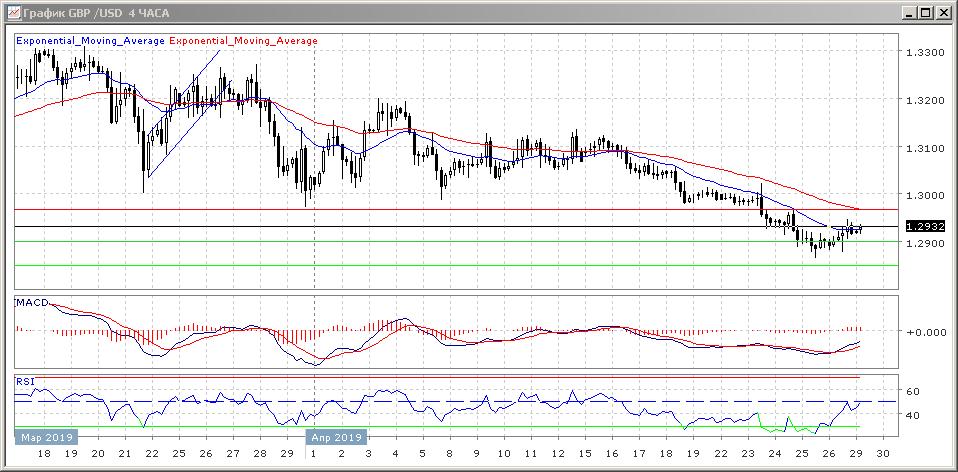This screenshot has height=472, width=958.
Task: Click the chart icon in the title bar
Action: pyautogui.click(x=11, y=13)
